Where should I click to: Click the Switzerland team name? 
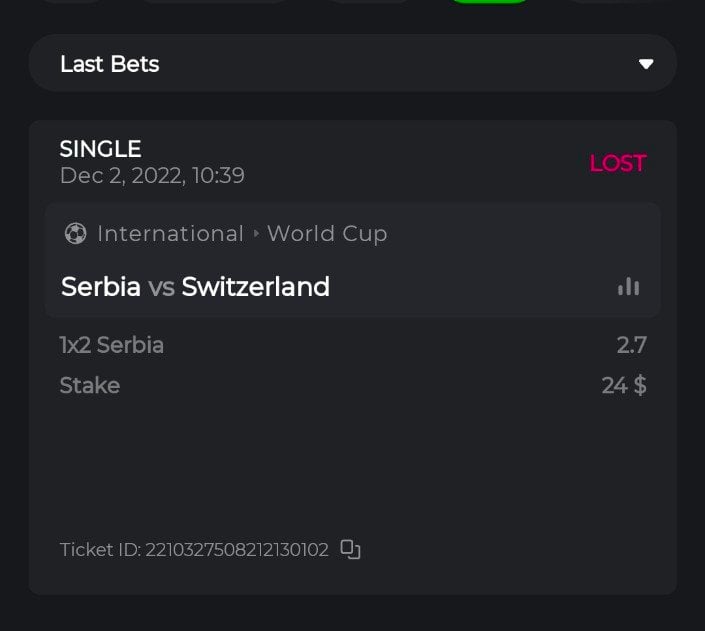click(256, 287)
